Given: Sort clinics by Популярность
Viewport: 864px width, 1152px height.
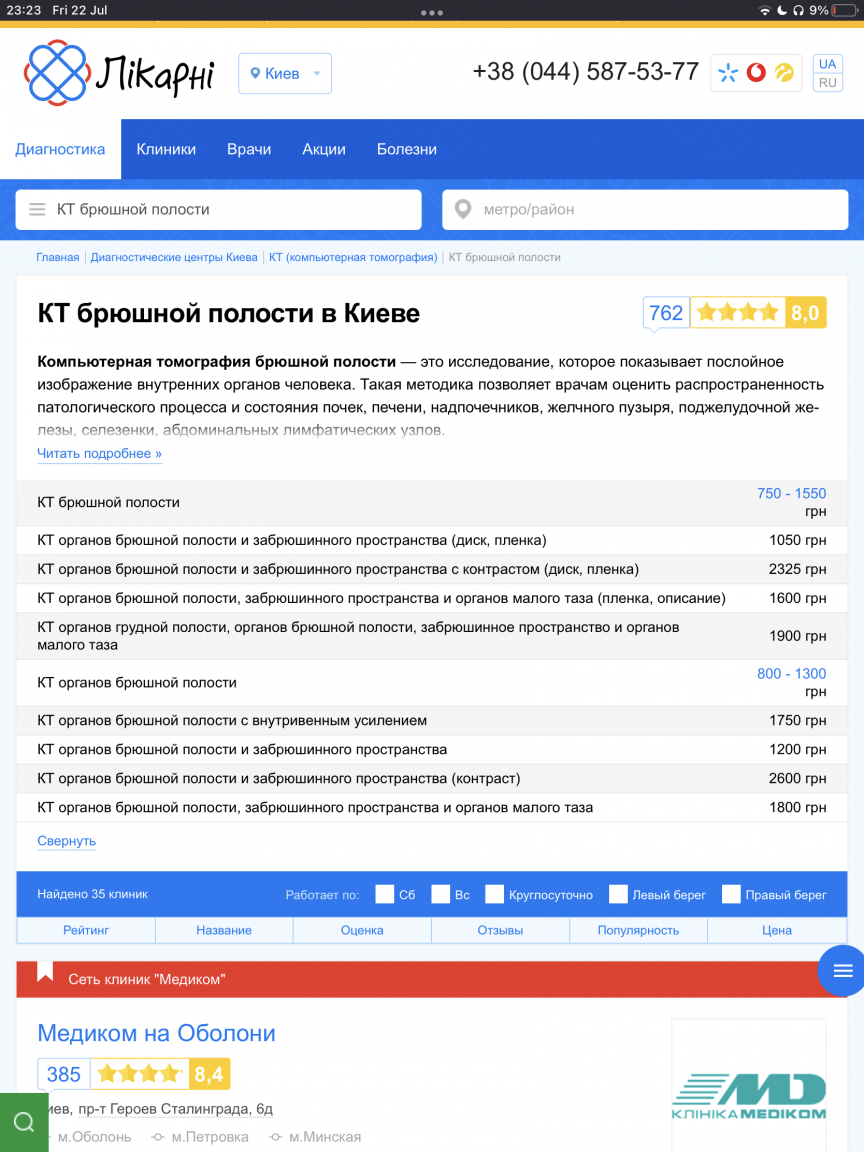Looking at the screenshot, I should tap(638, 930).
